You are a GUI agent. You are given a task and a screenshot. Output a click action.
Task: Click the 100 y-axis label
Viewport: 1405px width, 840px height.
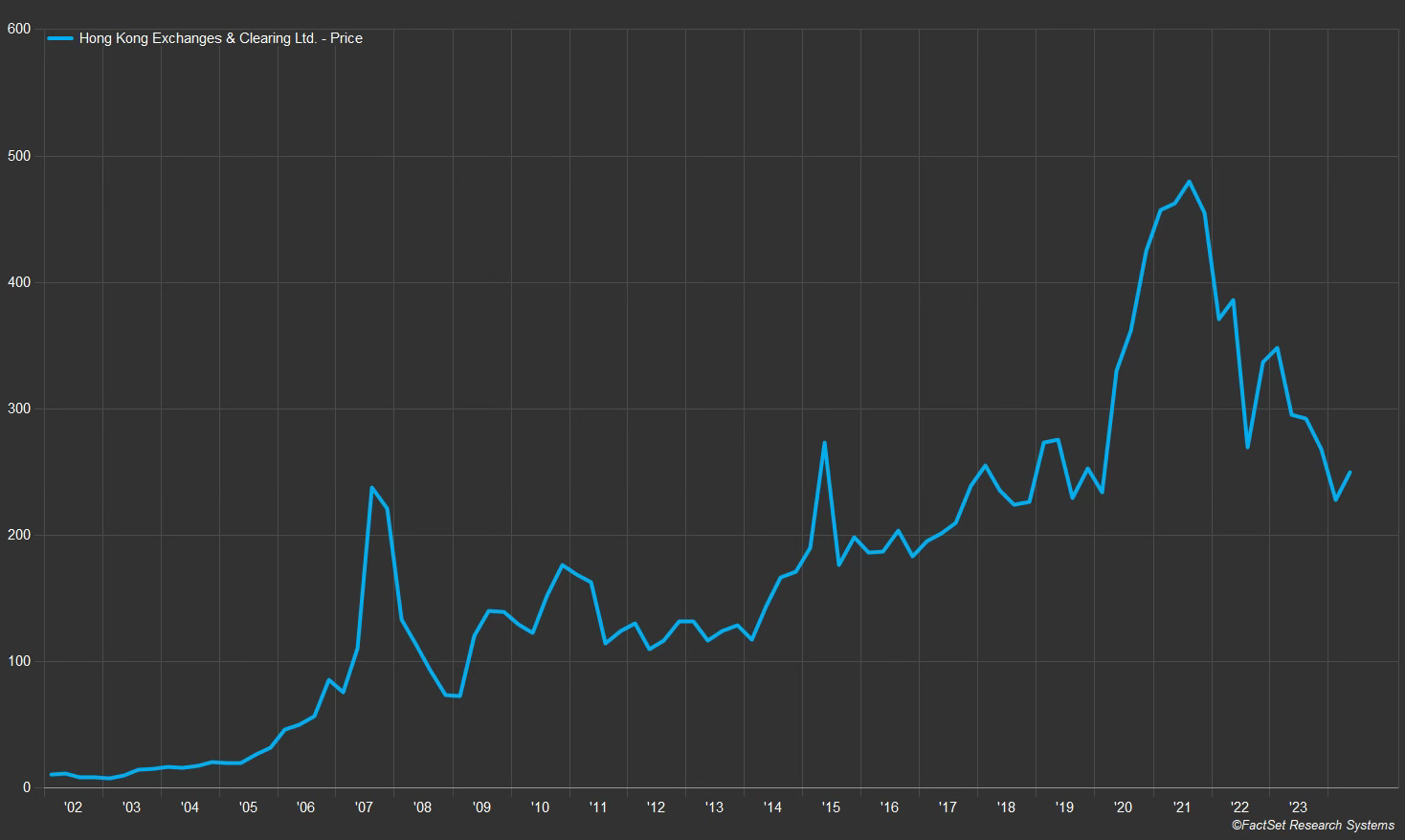[x=18, y=661]
